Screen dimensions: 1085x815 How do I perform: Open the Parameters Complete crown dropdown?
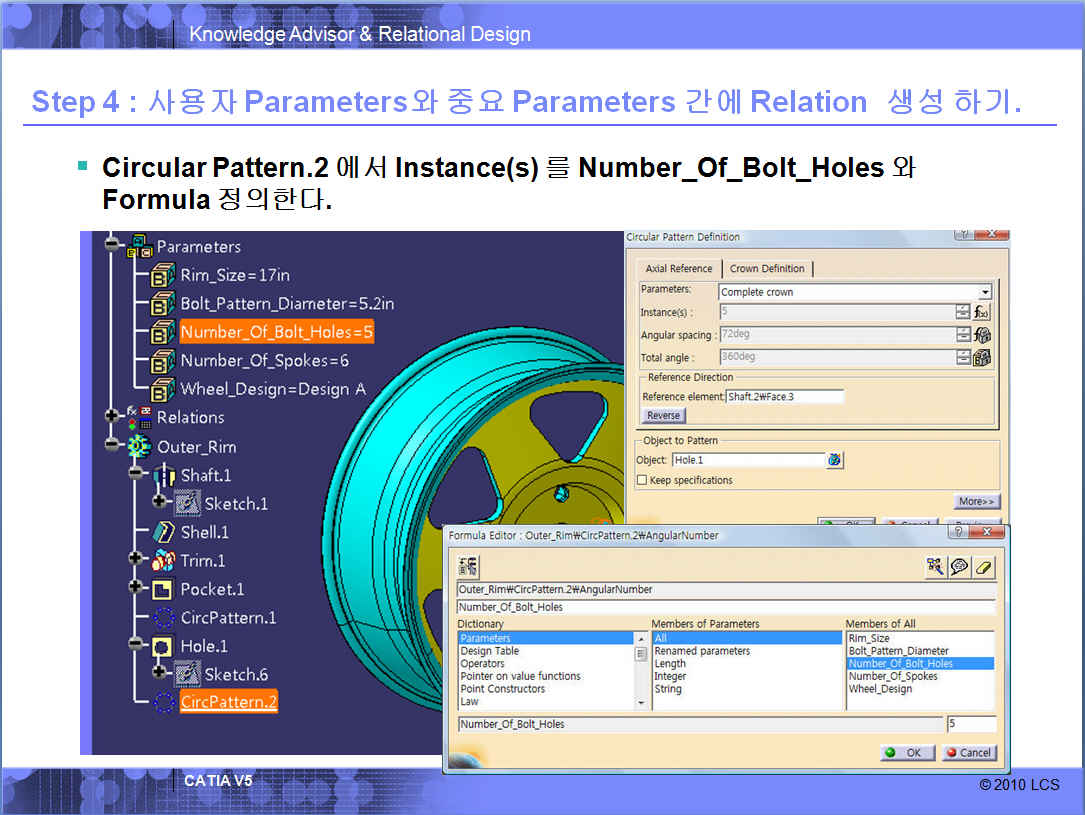point(985,292)
